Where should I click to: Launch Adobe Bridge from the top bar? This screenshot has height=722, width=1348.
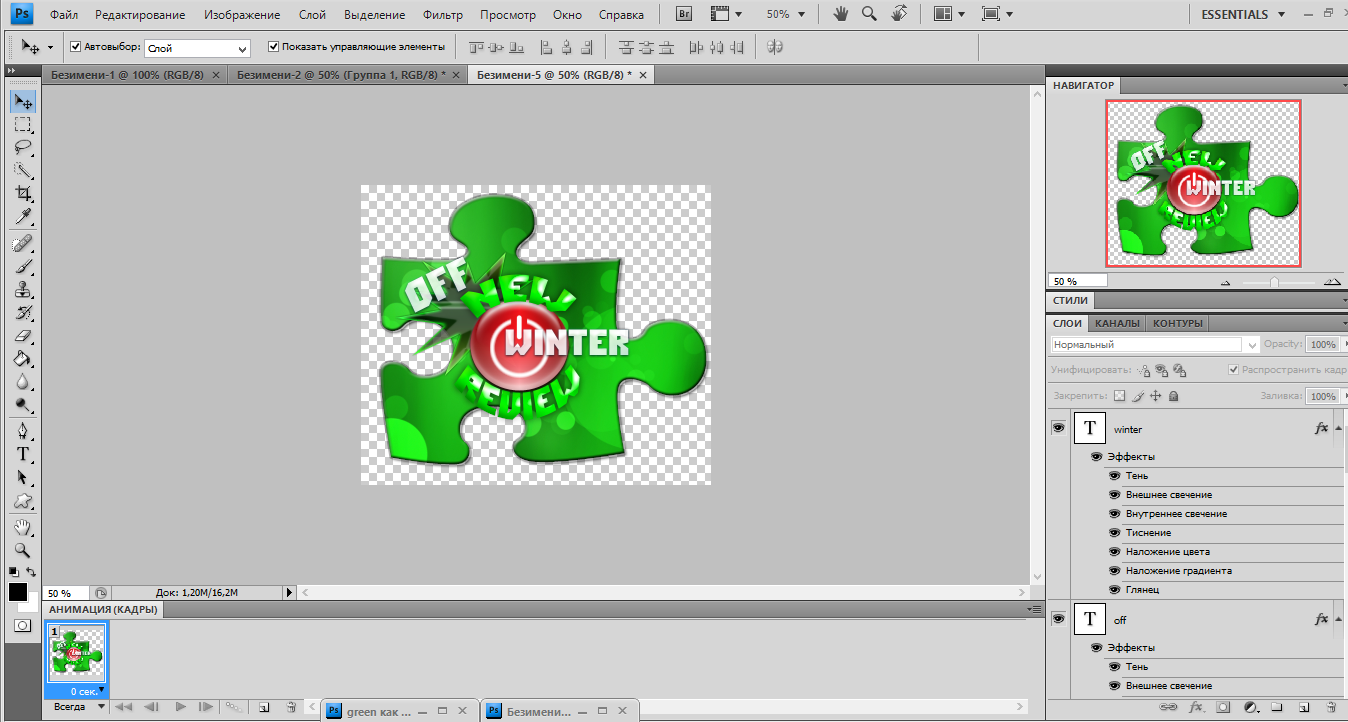pyautogui.click(x=684, y=15)
